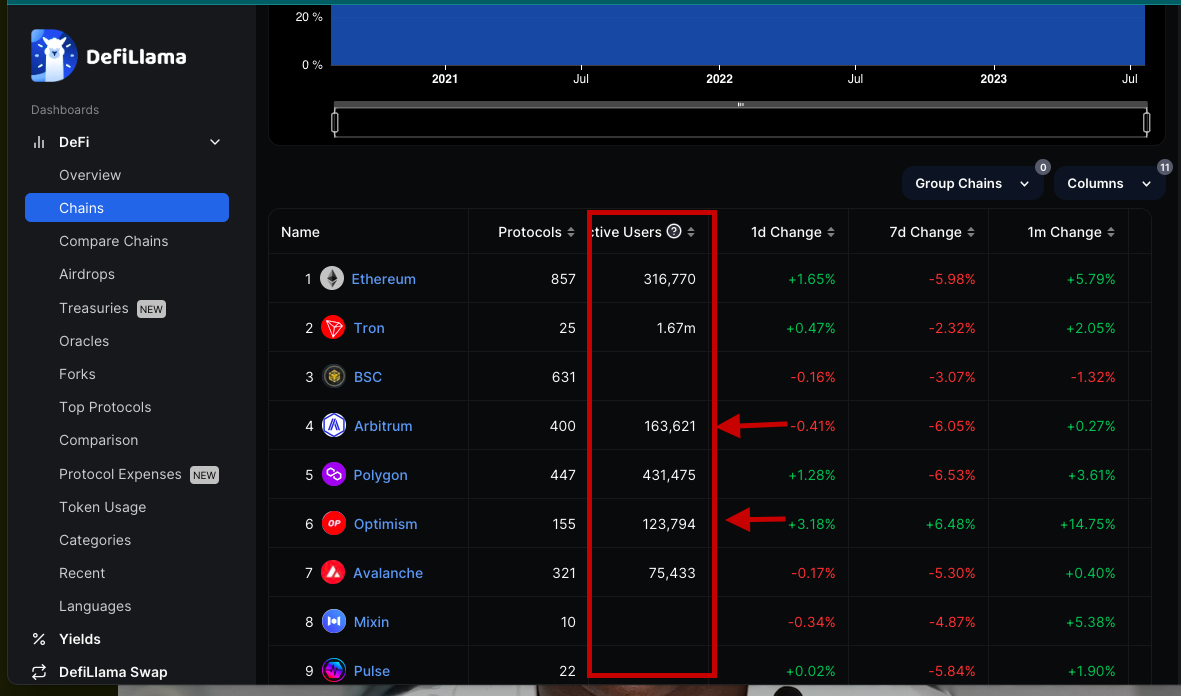Click the BSC chain logo
Image resolution: width=1181 pixels, height=696 pixels.
334,377
